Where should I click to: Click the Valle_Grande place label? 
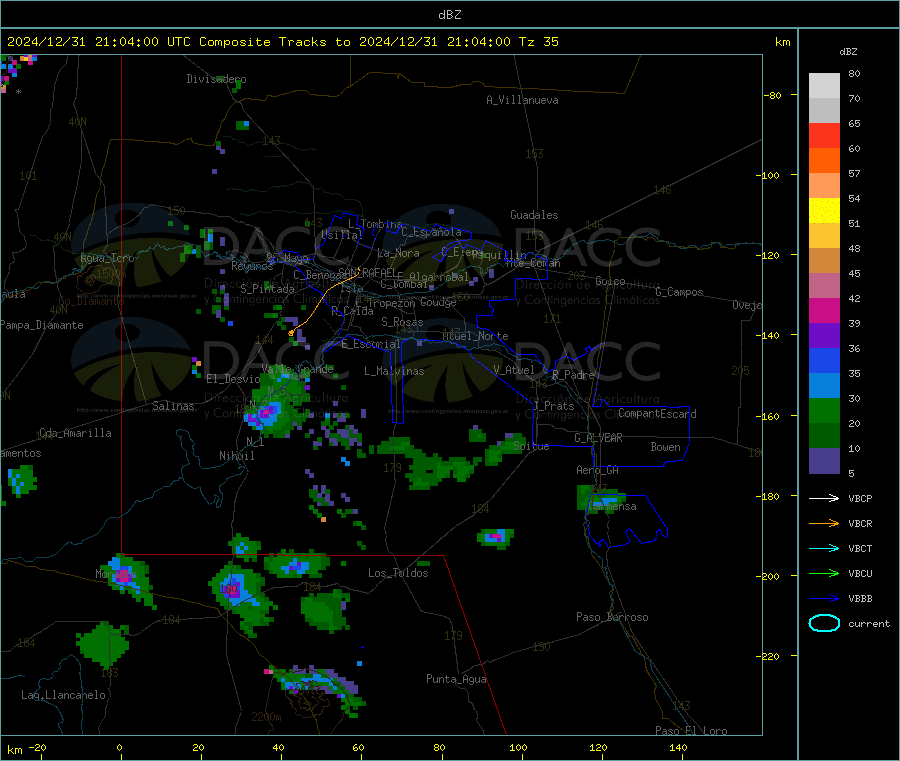[297, 368]
